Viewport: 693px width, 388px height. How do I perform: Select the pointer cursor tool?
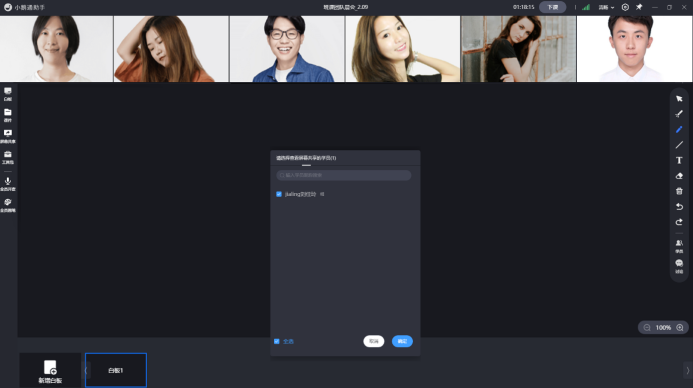click(679, 99)
